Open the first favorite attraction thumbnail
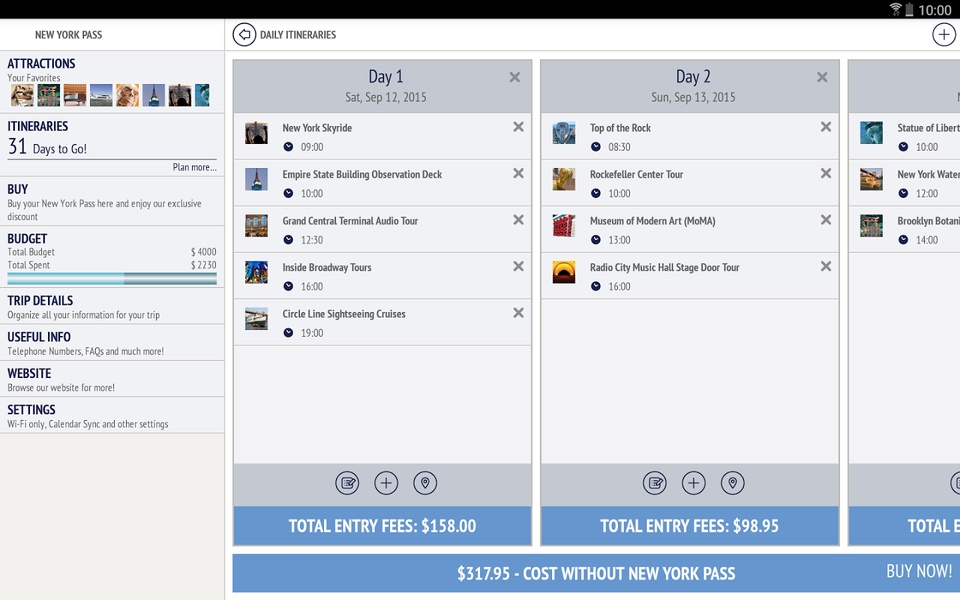This screenshot has width=960, height=600. click(x=22, y=96)
